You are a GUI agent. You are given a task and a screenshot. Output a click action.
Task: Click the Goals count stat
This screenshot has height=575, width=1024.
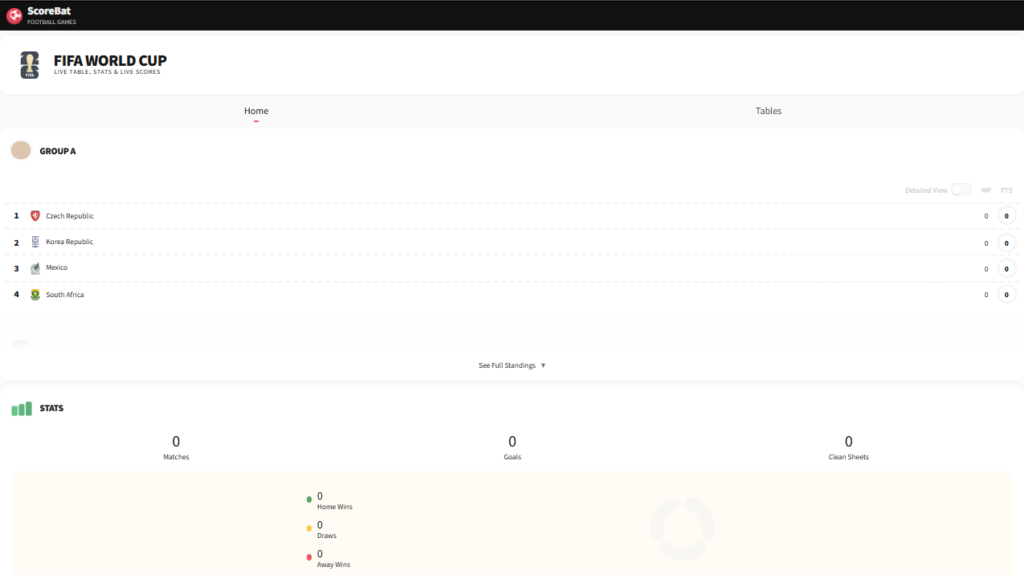512,448
